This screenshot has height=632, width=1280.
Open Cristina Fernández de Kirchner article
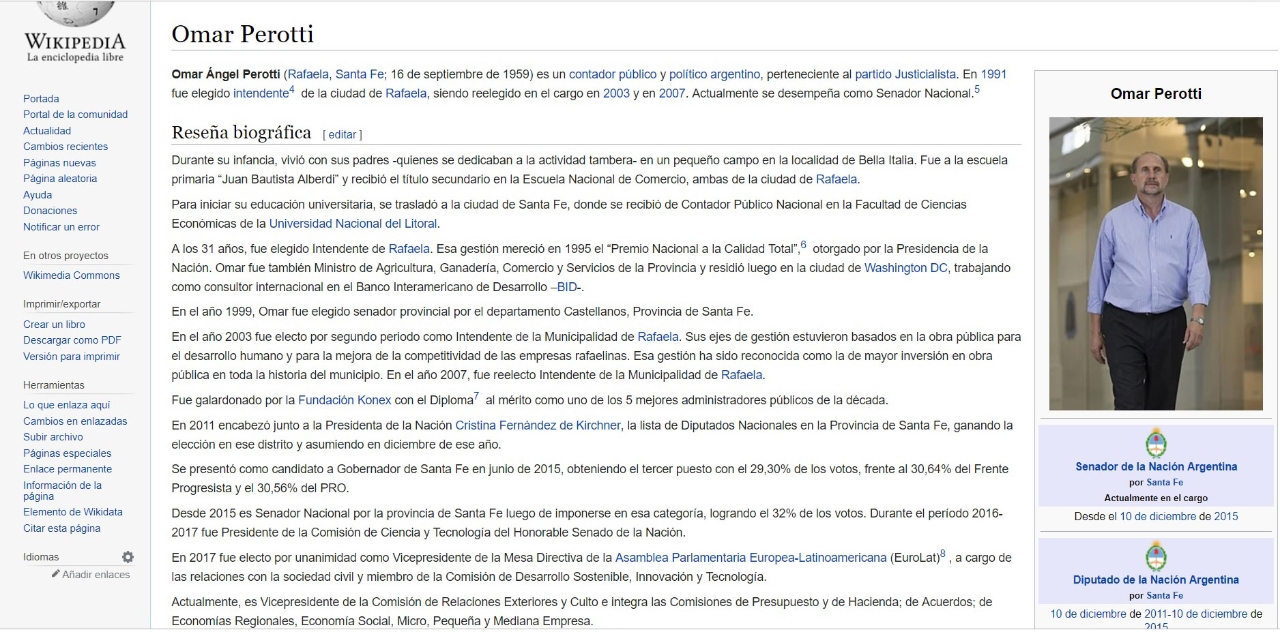pyautogui.click(x=537, y=425)
